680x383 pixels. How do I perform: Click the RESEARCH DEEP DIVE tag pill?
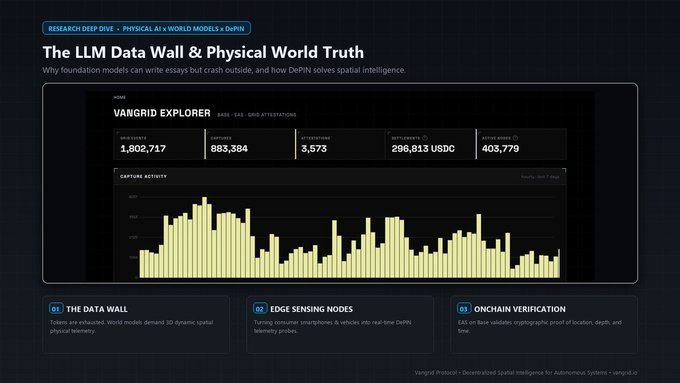[146, 29]
